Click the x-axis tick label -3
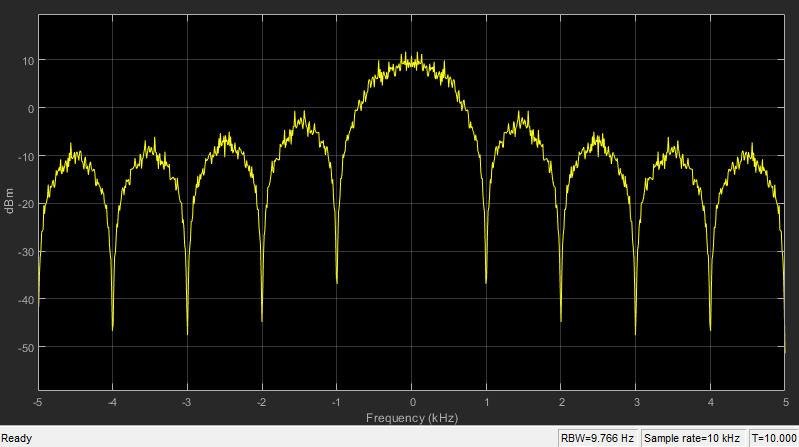 187,403
